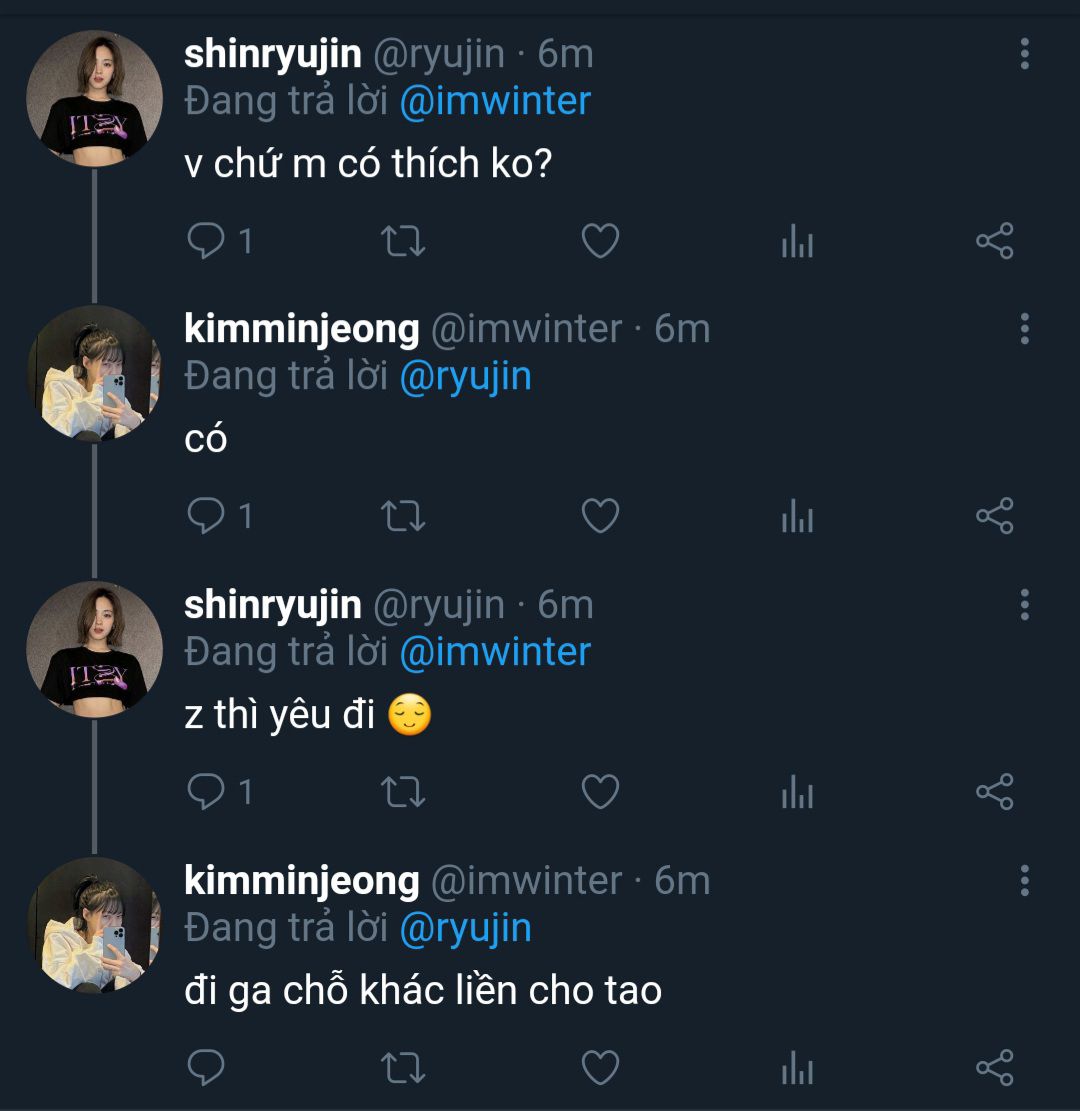This screenshot has height=1111, width=1080.
Task: Open shinryujin's profile picture on first tweet
Action: [x=94, y=98]
